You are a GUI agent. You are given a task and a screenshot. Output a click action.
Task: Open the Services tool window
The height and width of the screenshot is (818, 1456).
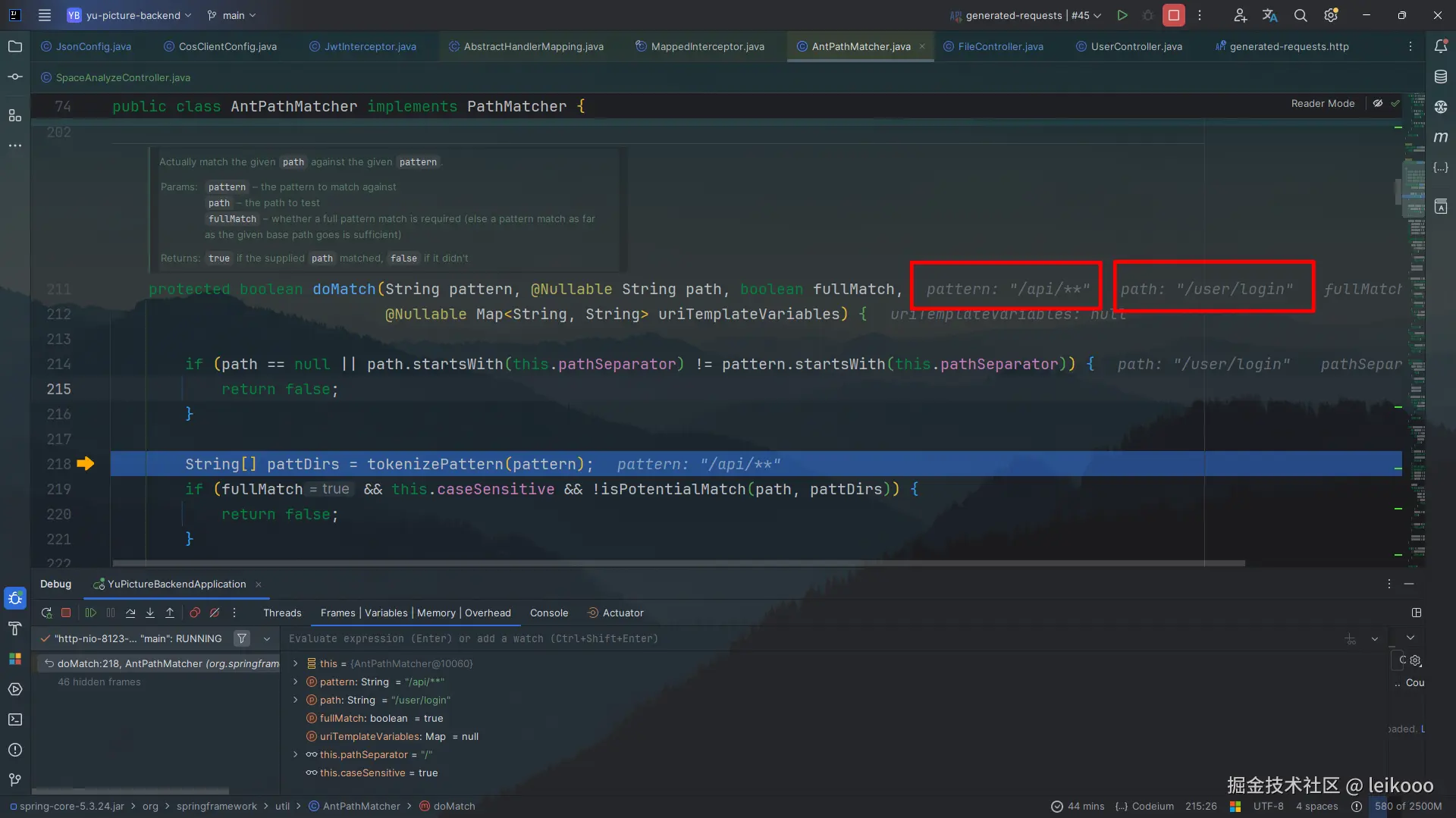click(15, 689)
